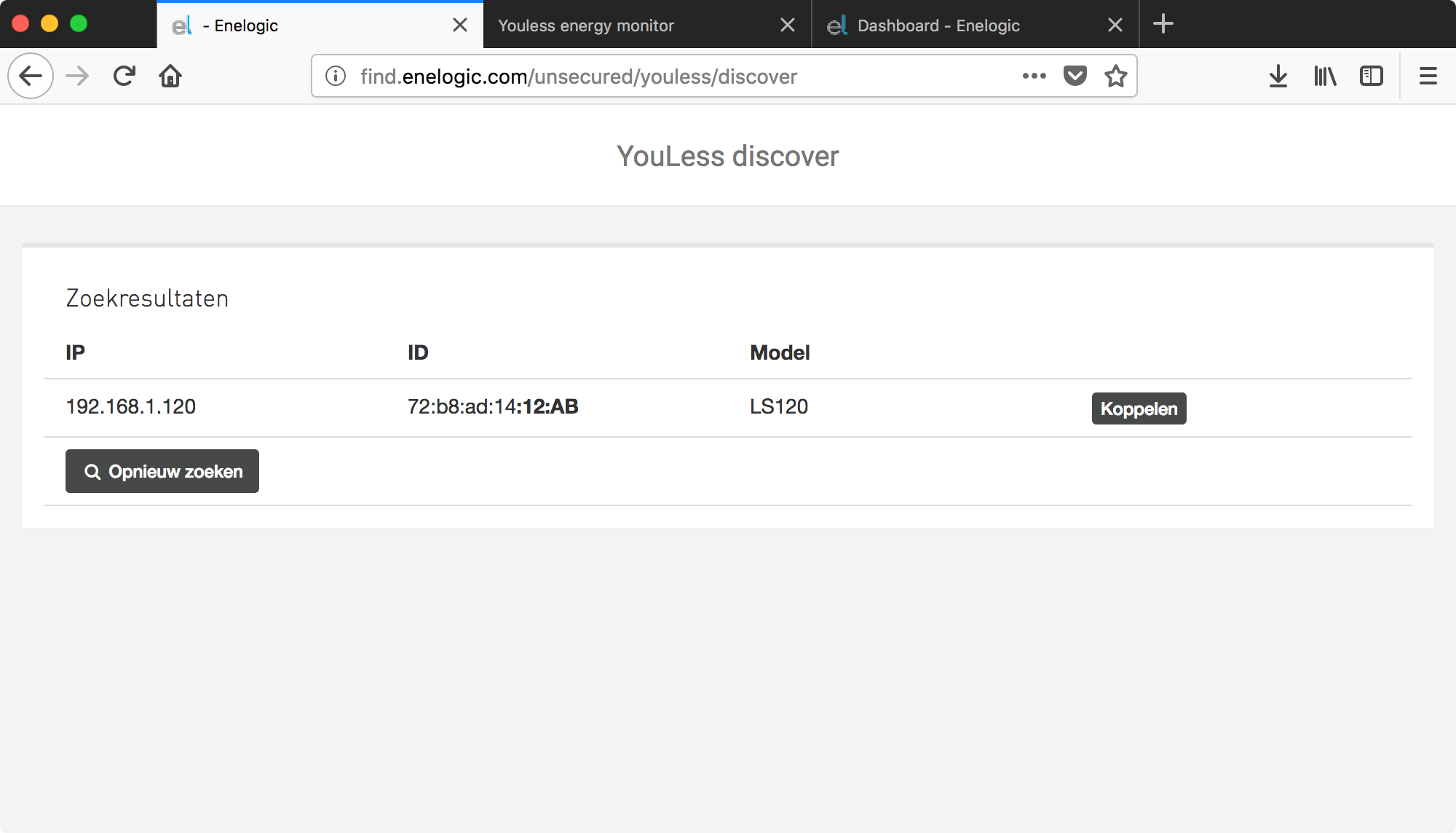Click the Opnieuw zoeken button
The image size is (1456, 833).
162,471
